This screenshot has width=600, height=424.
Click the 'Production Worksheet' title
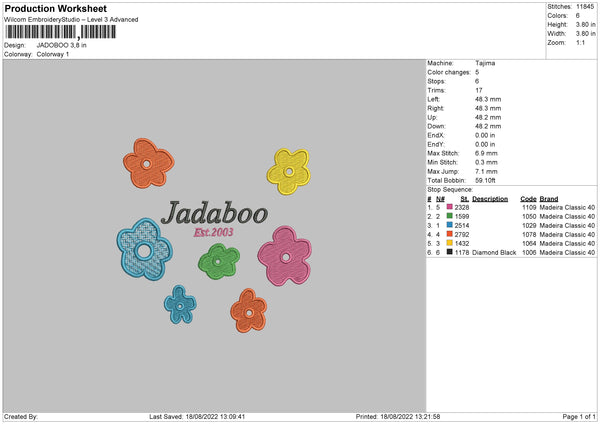55,8
